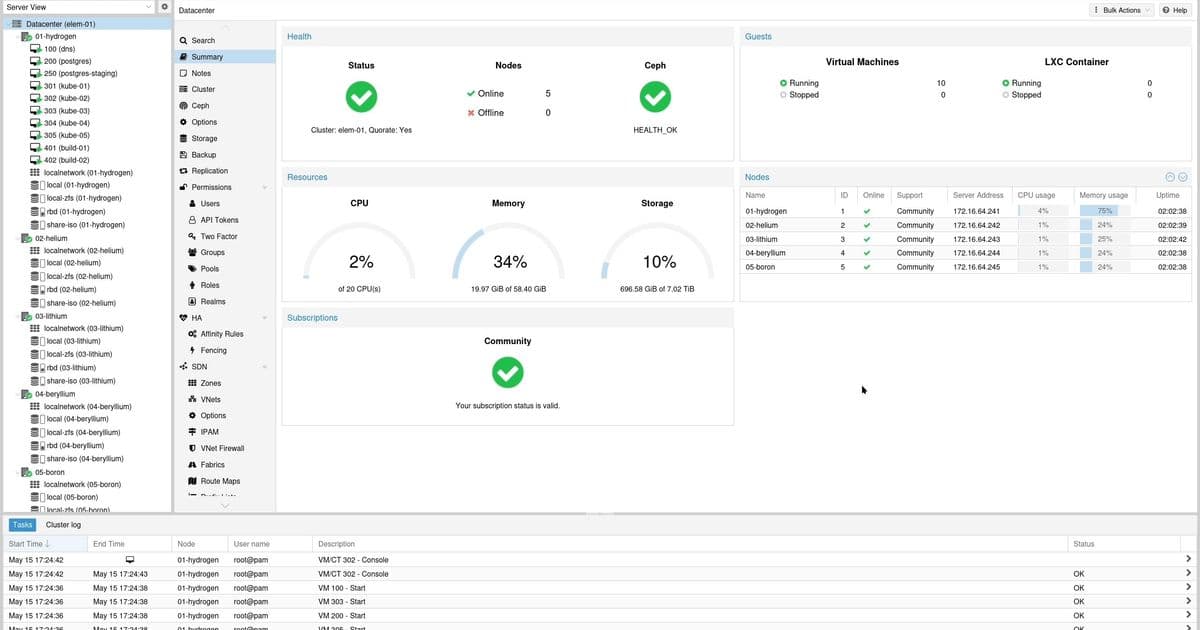Open Zones under SDN
Screen dimensions: 1200x630
point(210,383)
